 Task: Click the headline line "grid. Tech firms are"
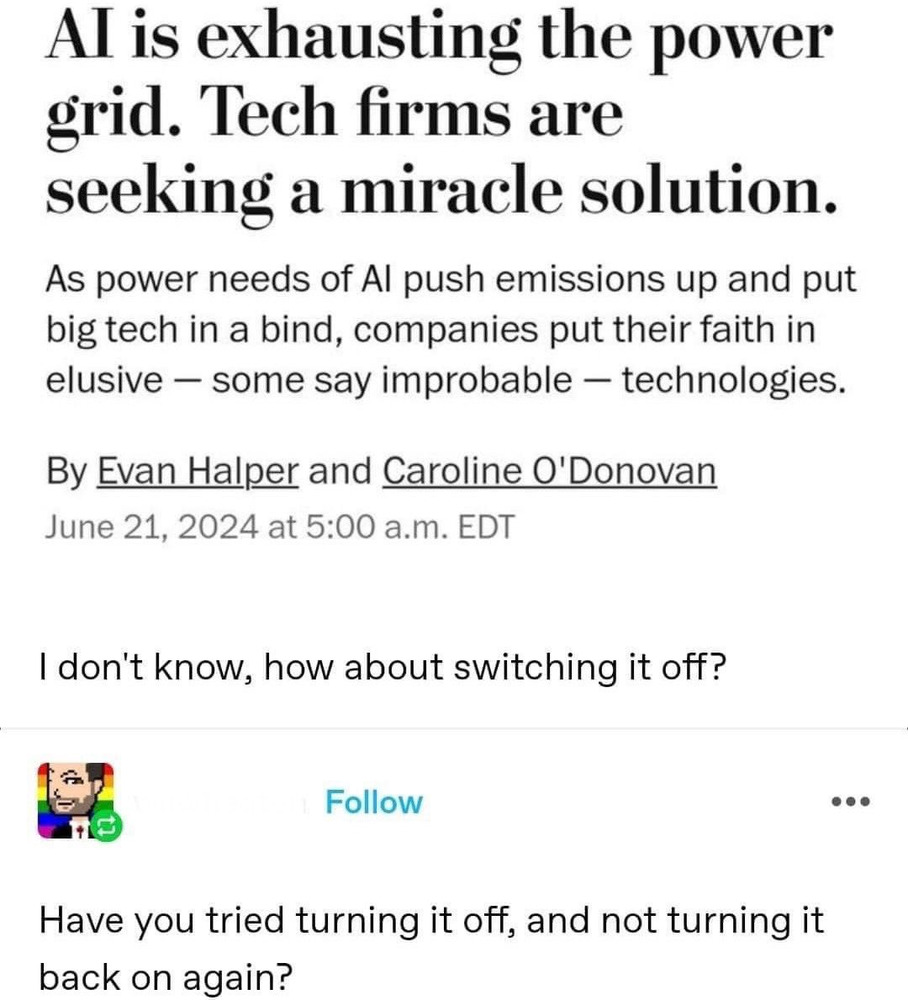(x=335, y=115)
